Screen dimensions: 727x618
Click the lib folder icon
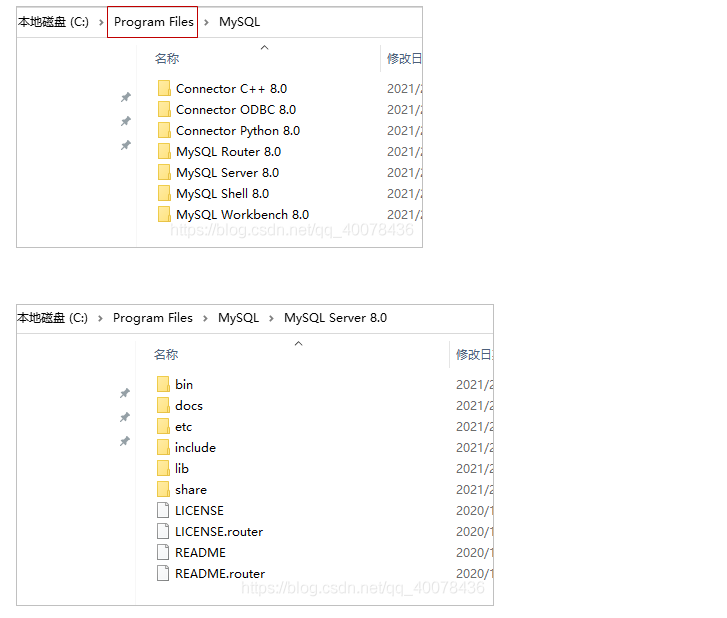click(x=163, y=468)
